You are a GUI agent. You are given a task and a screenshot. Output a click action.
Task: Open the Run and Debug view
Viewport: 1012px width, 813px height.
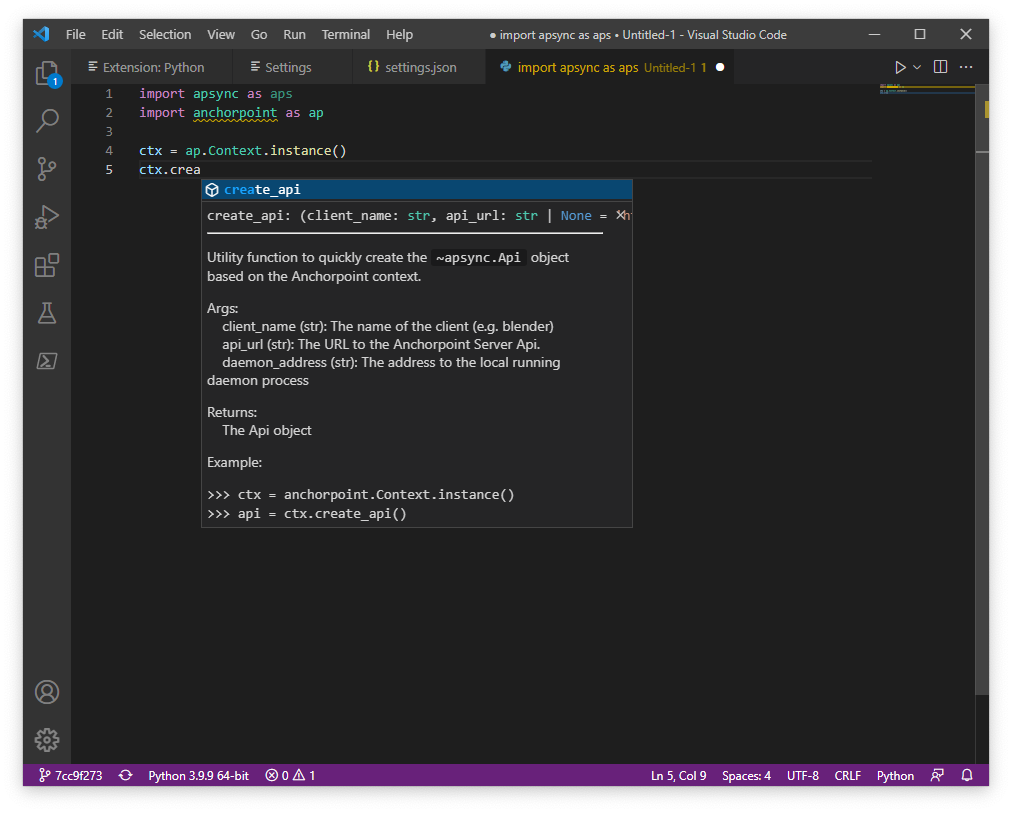pyautogui.click(x=47, y=217)
